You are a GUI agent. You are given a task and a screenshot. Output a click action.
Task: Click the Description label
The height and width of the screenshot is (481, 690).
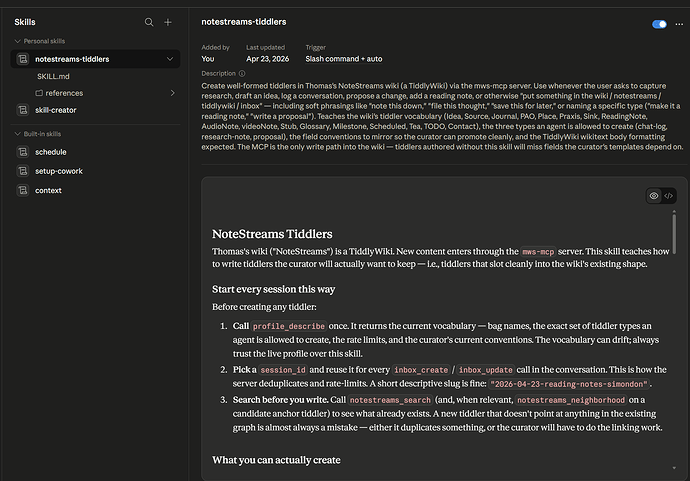219,73
